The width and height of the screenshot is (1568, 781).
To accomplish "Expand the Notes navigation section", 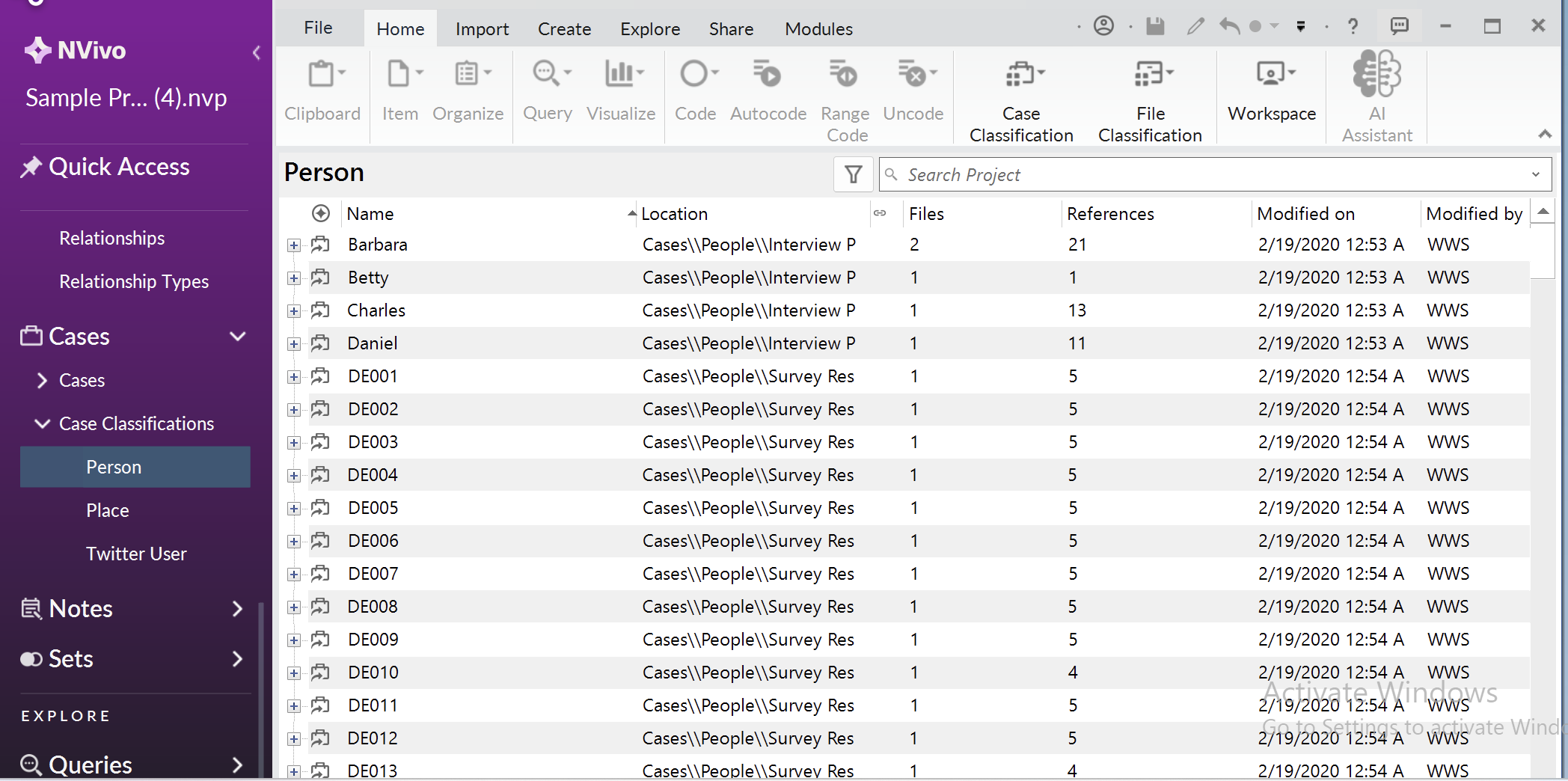I will pos(238,609).
